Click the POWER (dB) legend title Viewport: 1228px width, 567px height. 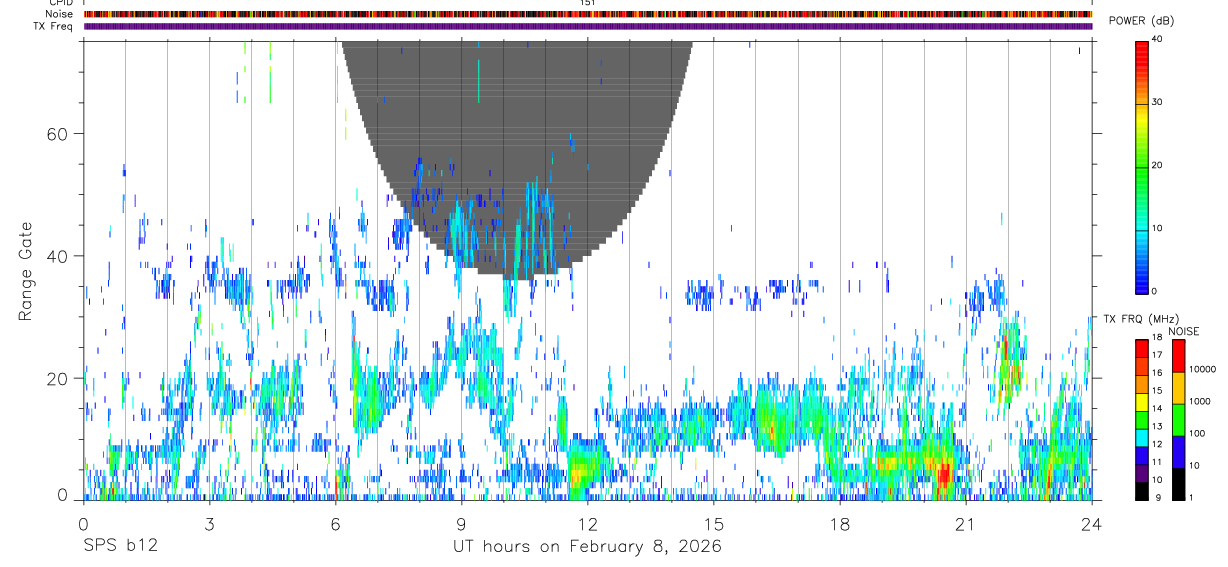point(1141,21)
